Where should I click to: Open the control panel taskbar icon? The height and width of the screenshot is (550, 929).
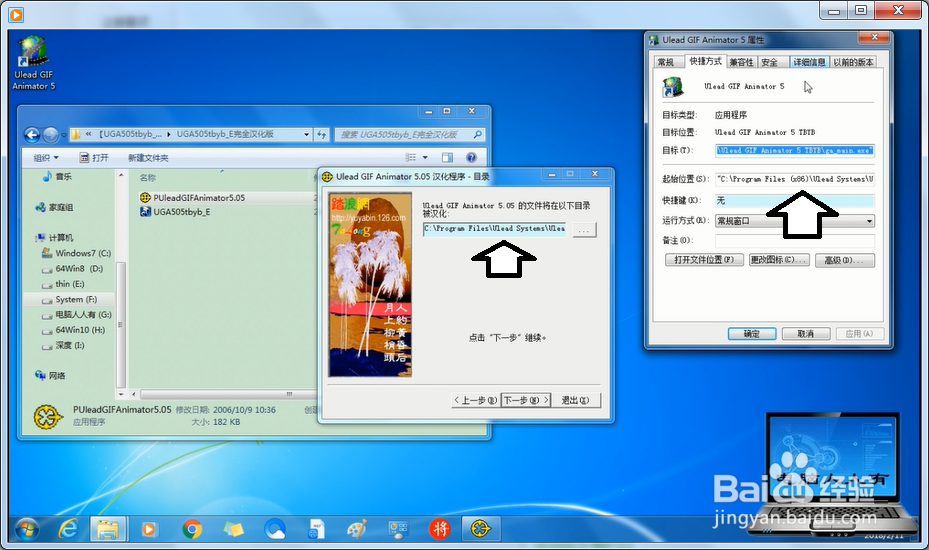pos(398,529)
